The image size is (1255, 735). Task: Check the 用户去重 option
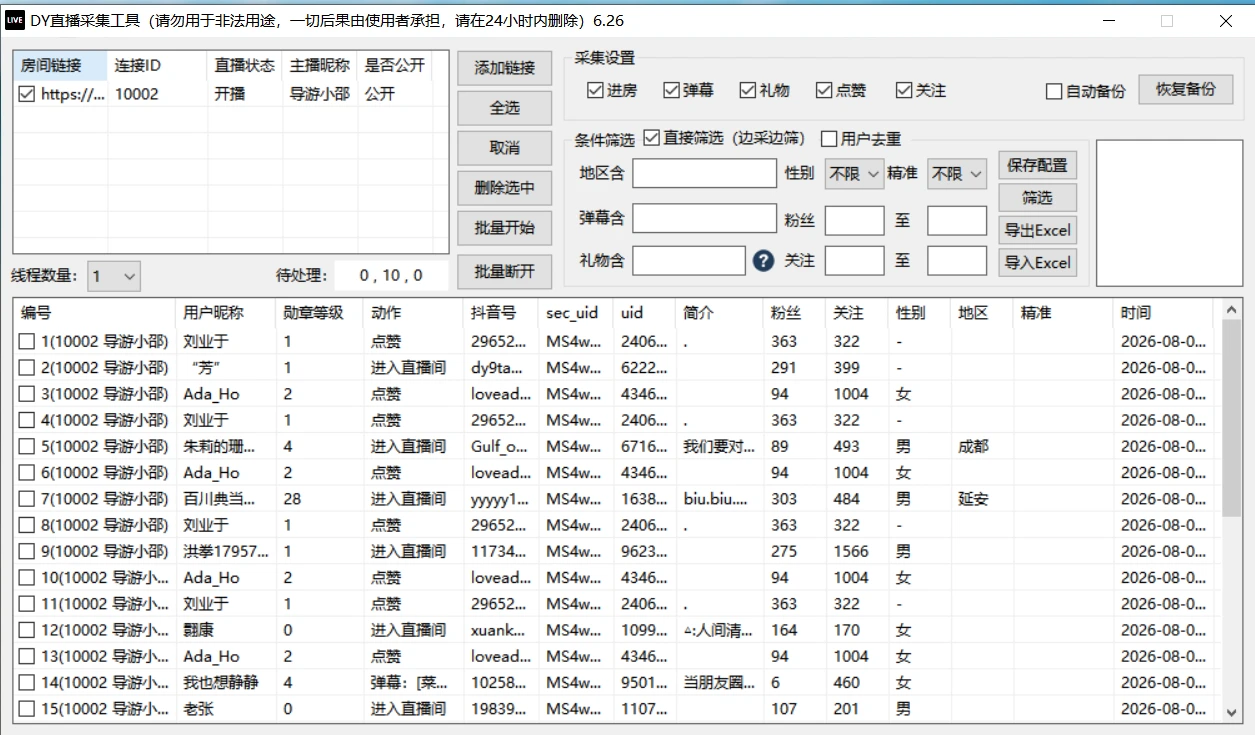coord(829,138)
